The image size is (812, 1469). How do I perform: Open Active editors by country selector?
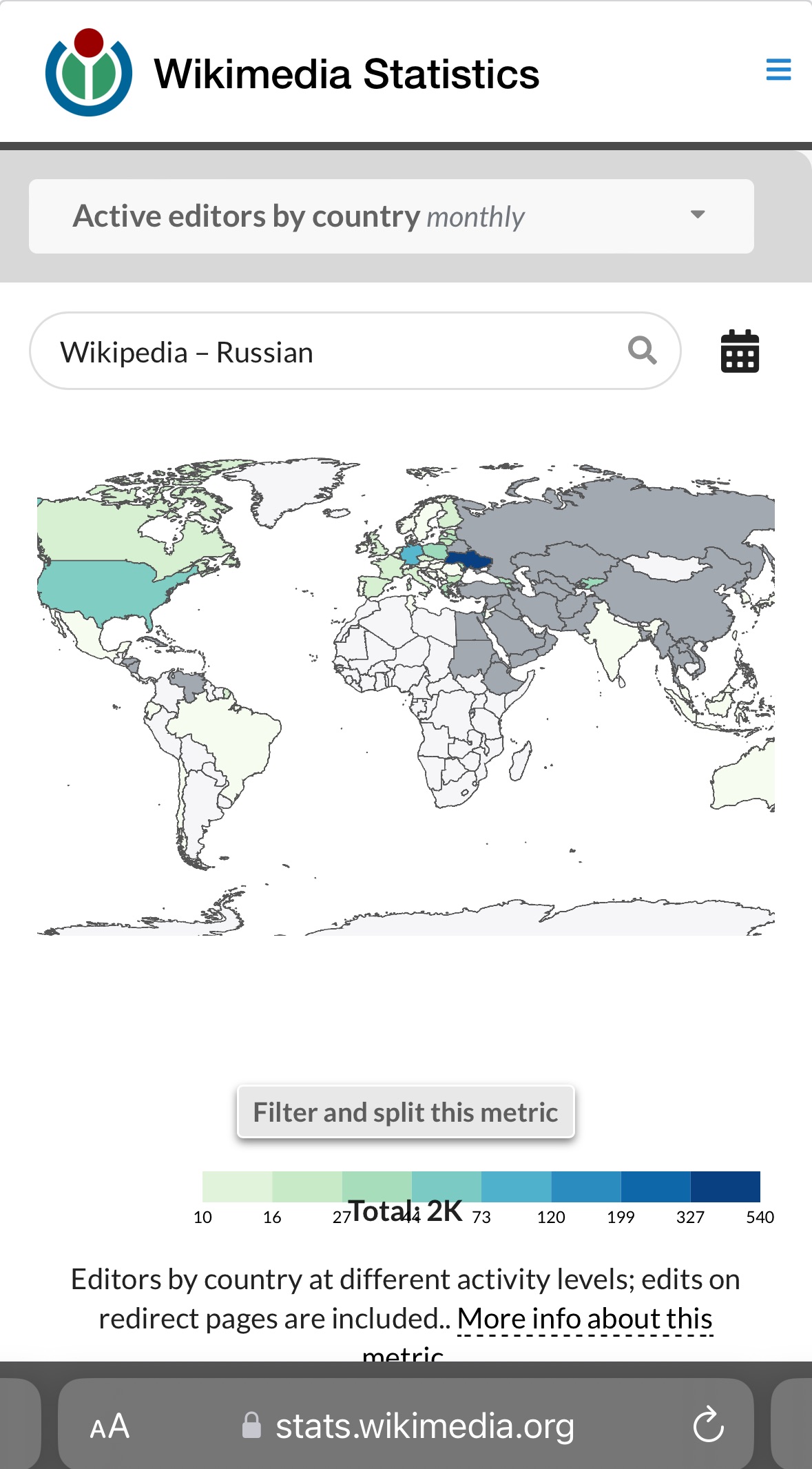(391, 216)
